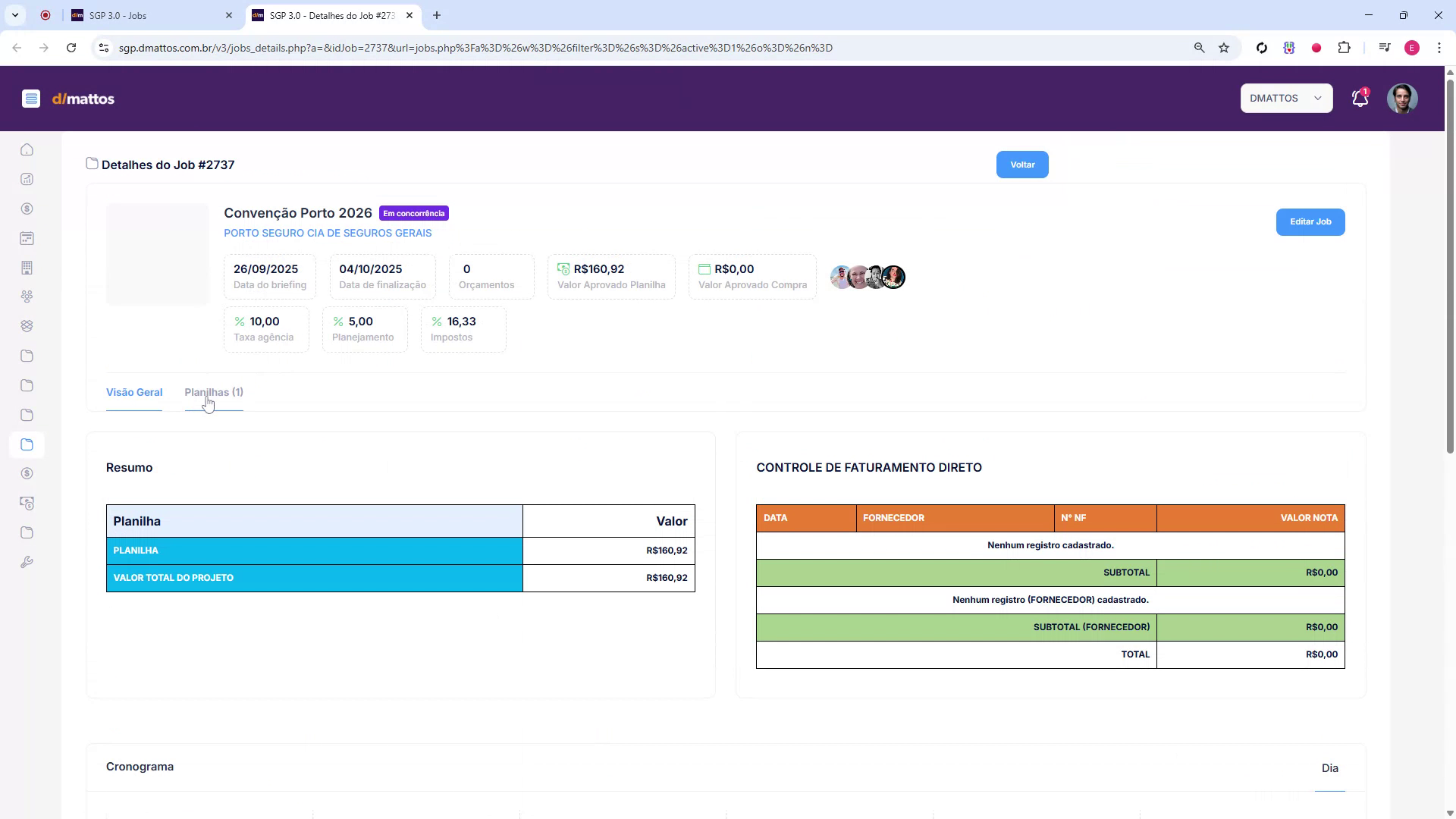Expand the browser tab search chevron
This screenshot has width=1456, height=819.
14,15
